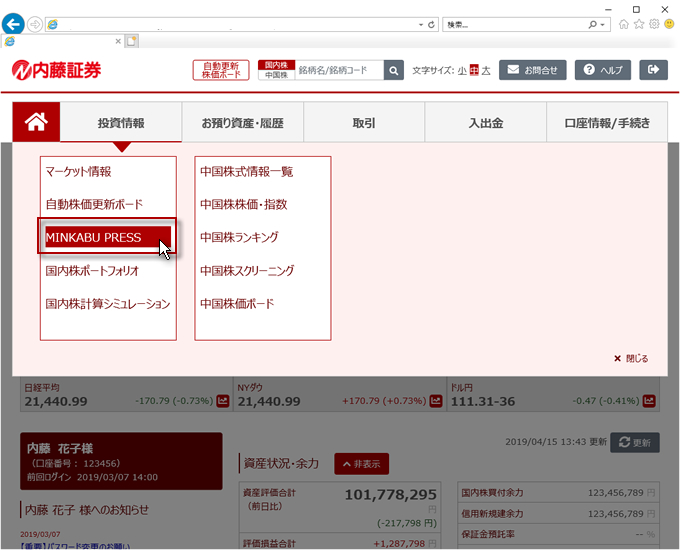Go back with browser back arrow
This screenshot has width=680, height=550.
click(14, 24)
